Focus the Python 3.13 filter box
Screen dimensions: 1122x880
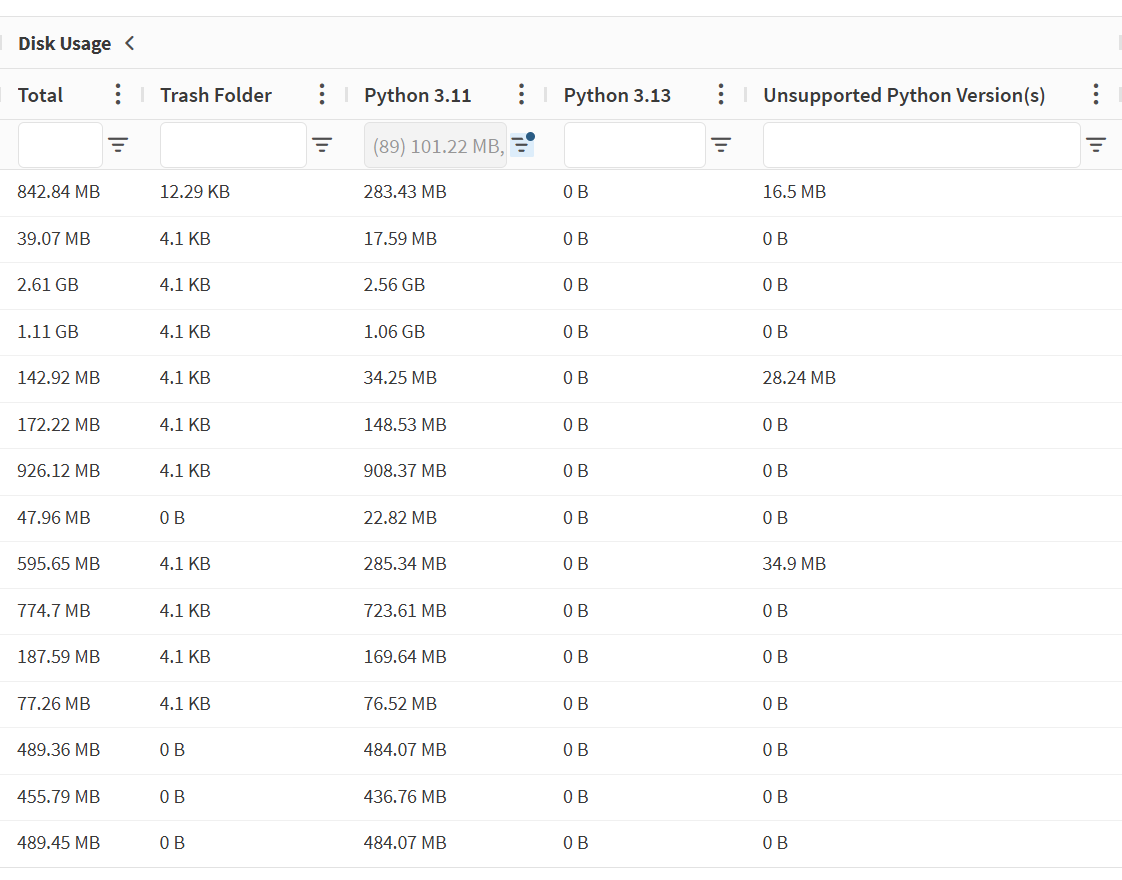click(x=635, y=145)
